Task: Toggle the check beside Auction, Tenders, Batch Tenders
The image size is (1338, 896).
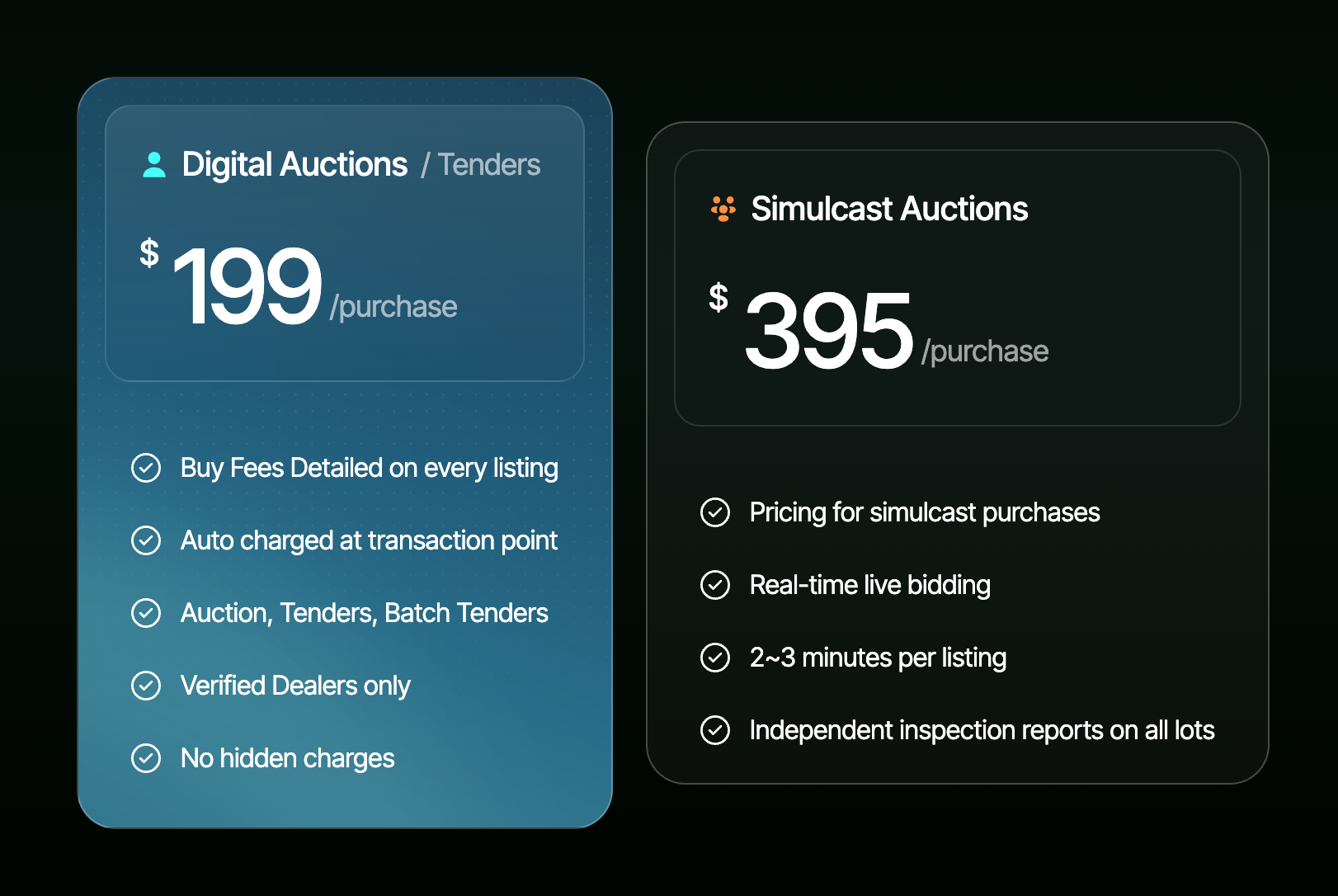Action: (x=146, y=613)
